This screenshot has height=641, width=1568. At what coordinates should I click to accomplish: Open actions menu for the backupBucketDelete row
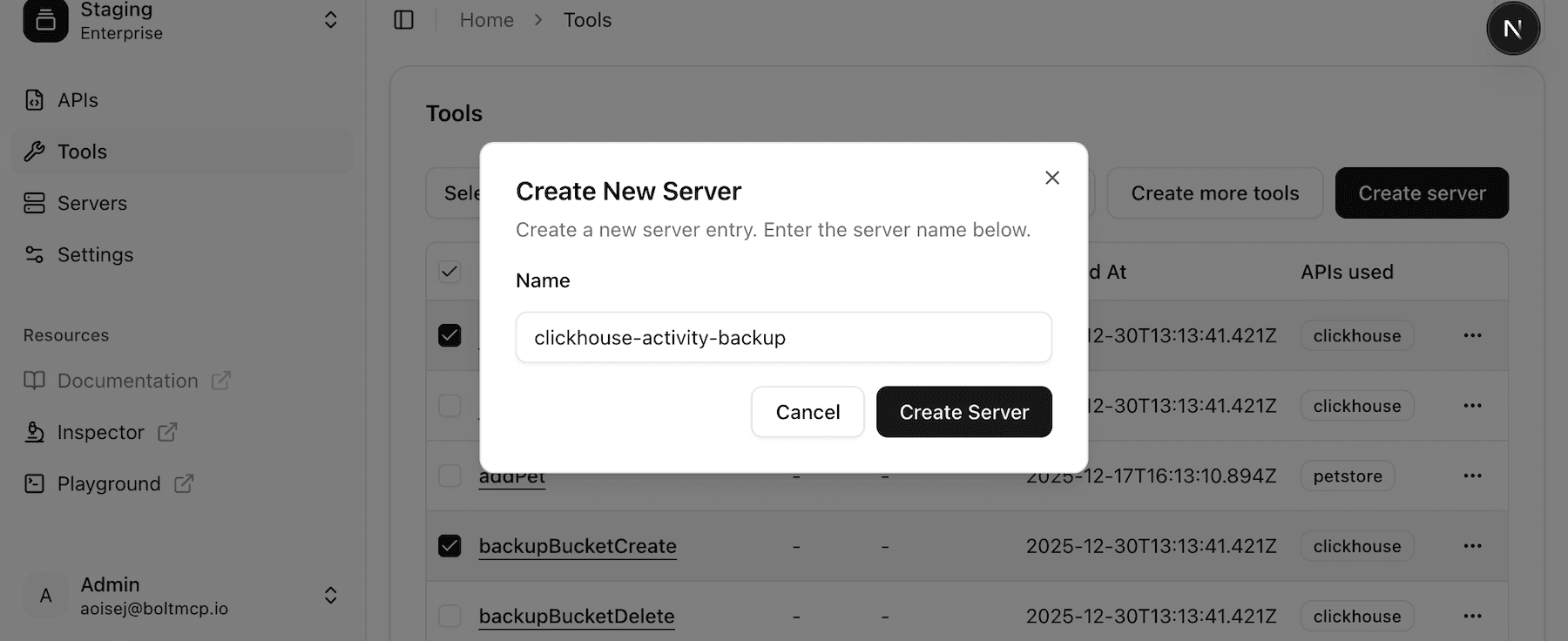(1472, 616)
